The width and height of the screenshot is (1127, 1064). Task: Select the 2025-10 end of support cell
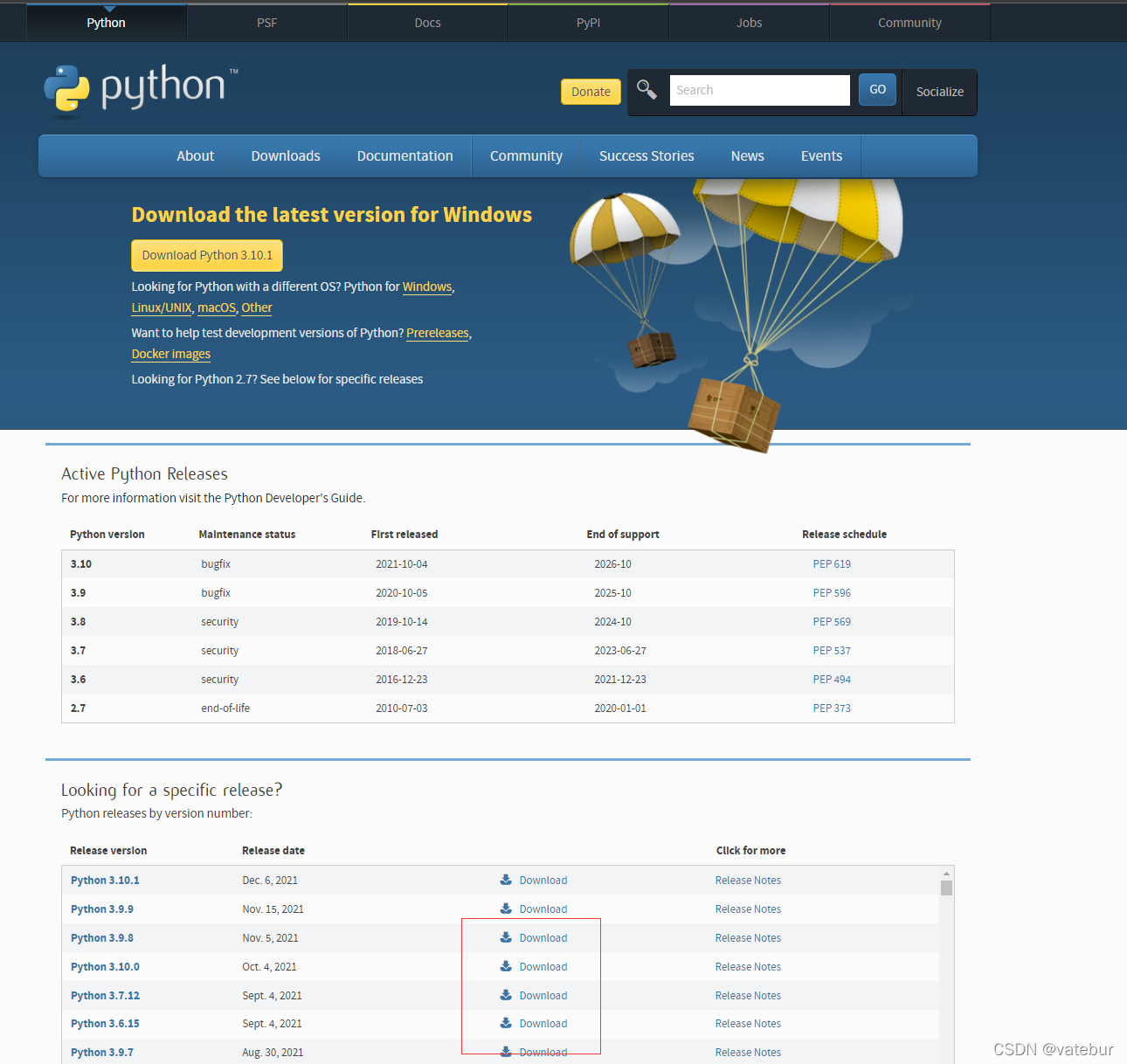[x=612, y=593]
